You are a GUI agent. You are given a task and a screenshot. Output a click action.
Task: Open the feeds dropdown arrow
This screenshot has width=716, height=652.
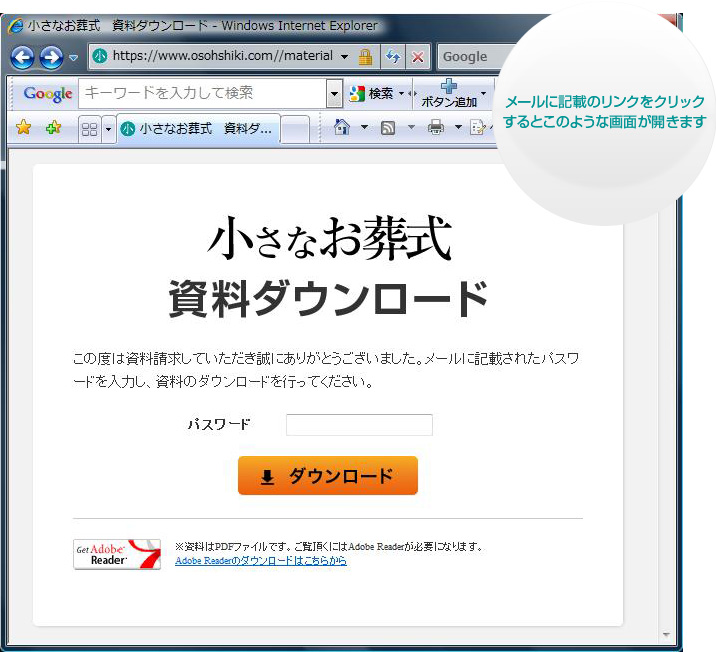click(x=411, y=127)
